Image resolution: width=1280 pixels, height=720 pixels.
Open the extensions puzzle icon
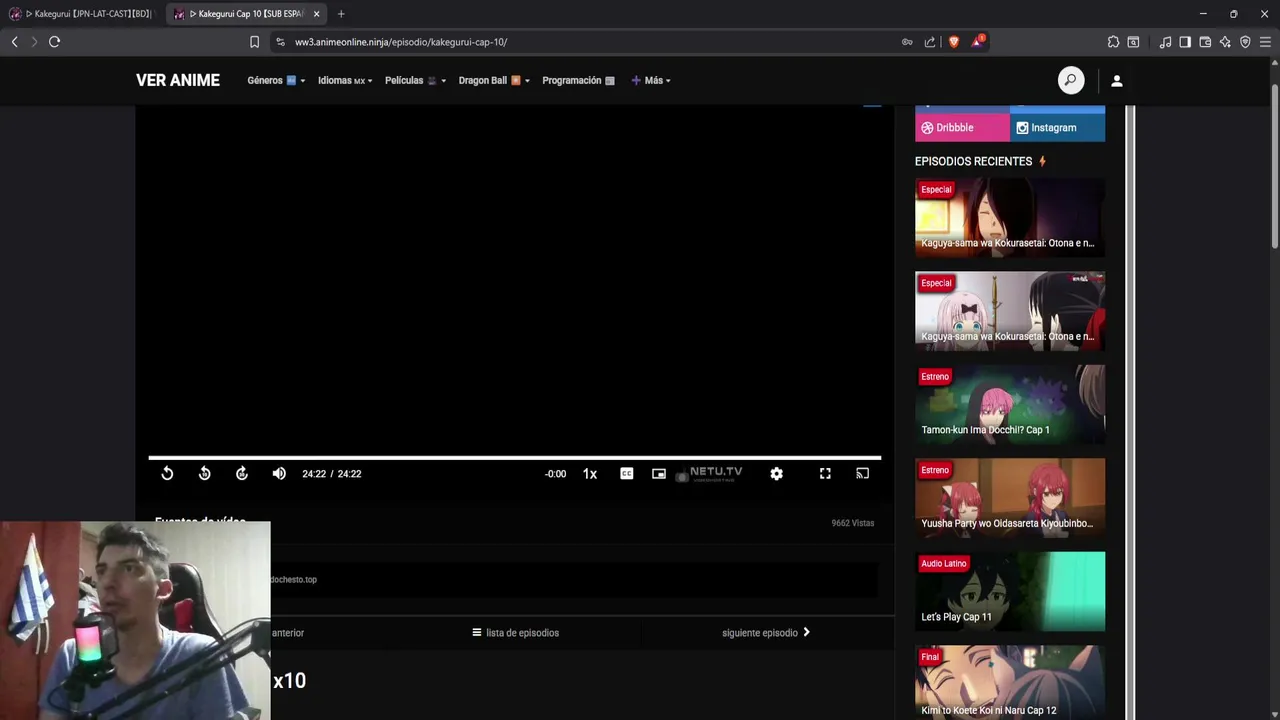(1113, 42)
